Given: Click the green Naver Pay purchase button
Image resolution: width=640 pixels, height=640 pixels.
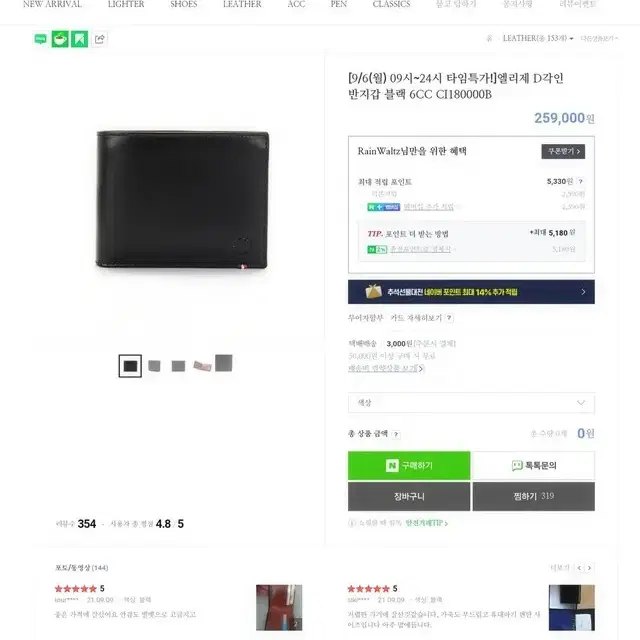Looking at the screenshot, I should tap(409, 465).
